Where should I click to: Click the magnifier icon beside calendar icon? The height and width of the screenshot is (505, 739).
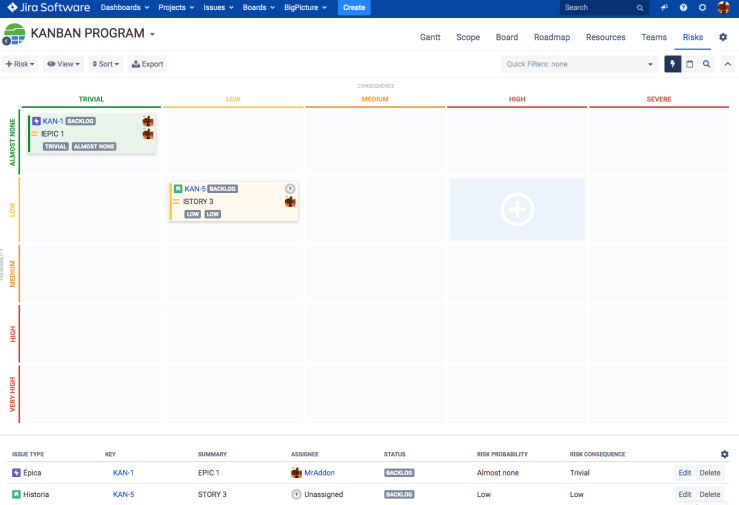point(706,64)
